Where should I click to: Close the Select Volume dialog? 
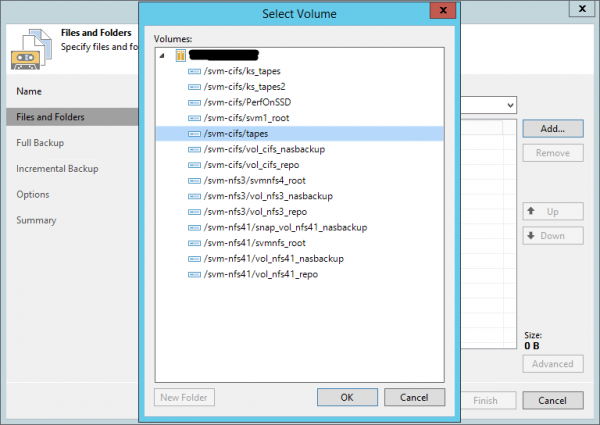click(x=437, y=12)
